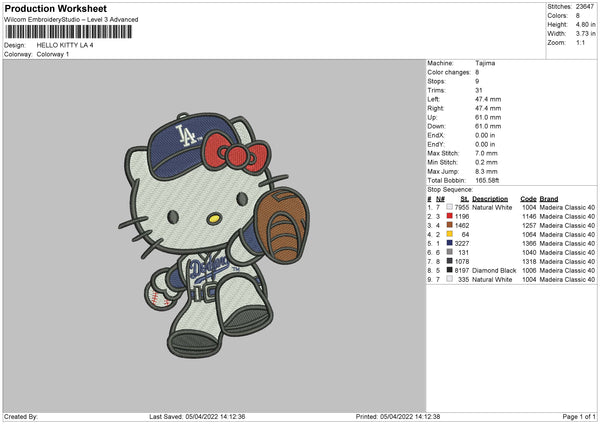Click the 'Stop Sequence:' heading

point(450,190)
